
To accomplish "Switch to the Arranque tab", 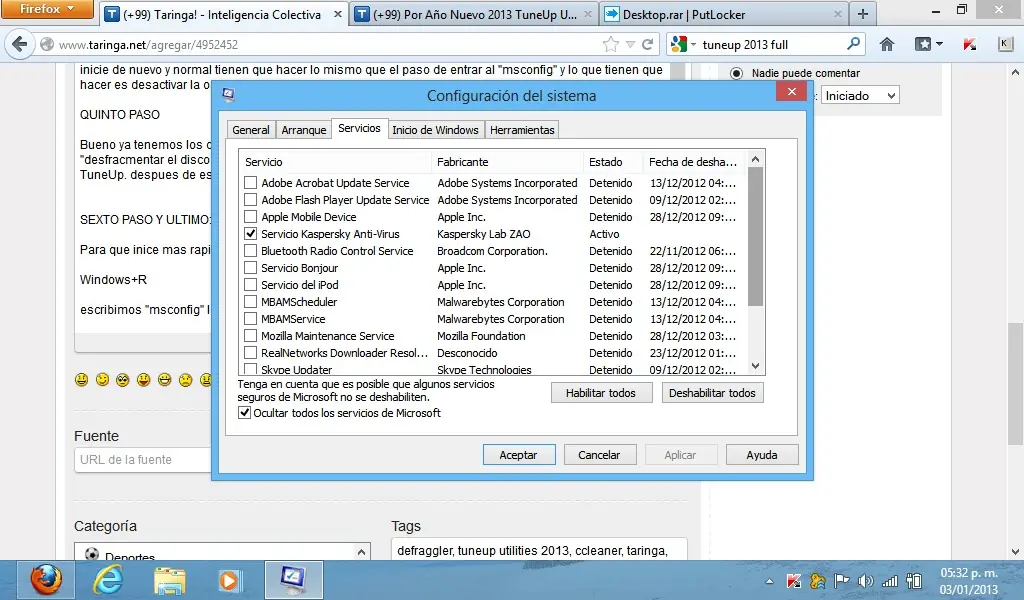I will [x=304, y=130].
